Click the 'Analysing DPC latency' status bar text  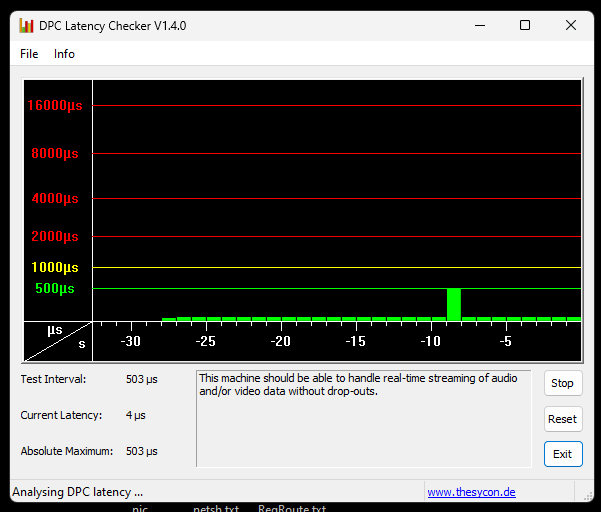click(77, 492)
